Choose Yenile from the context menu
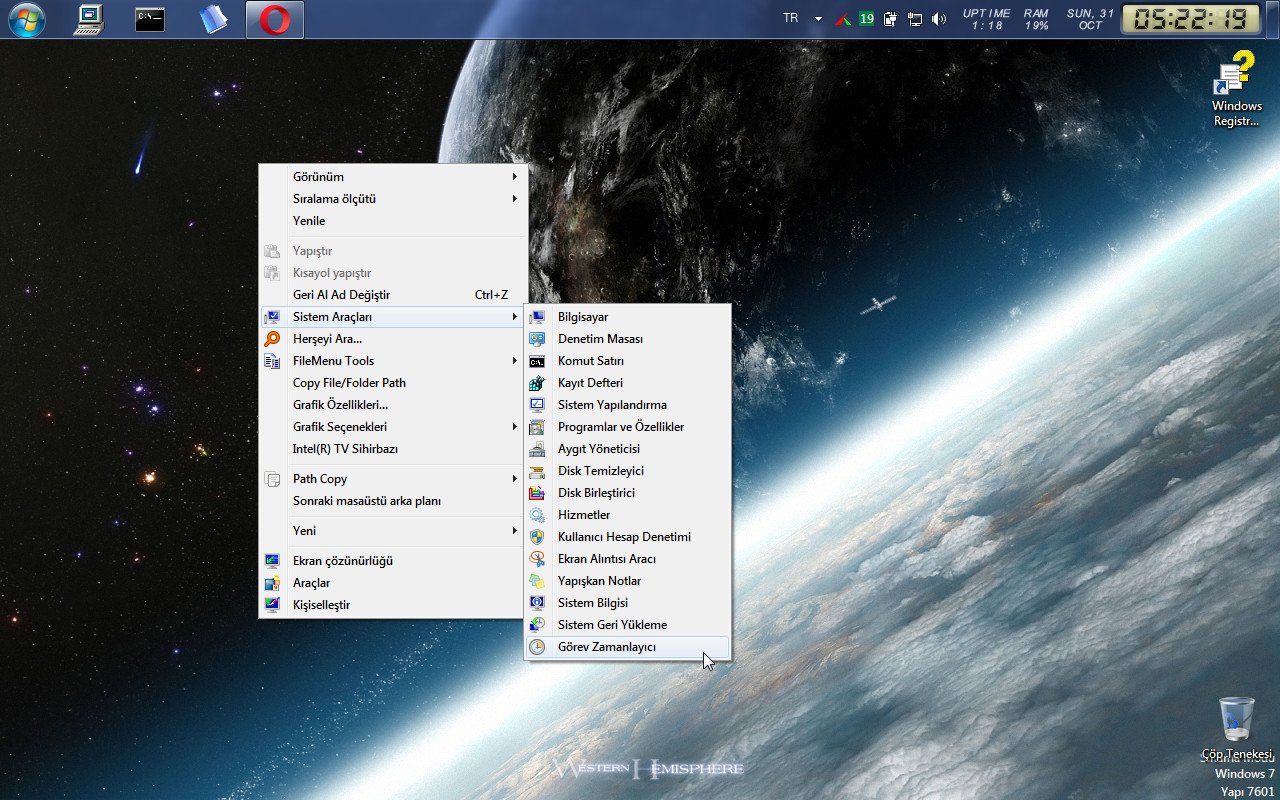The height and width of the screenshot is (800, 1280). [393, 221]
